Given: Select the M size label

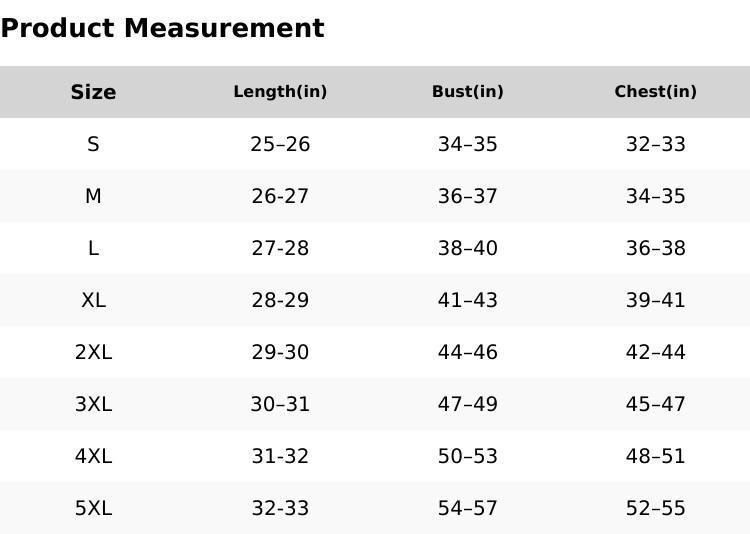Looking at the screenshot, I should click(x=93, y=196).
